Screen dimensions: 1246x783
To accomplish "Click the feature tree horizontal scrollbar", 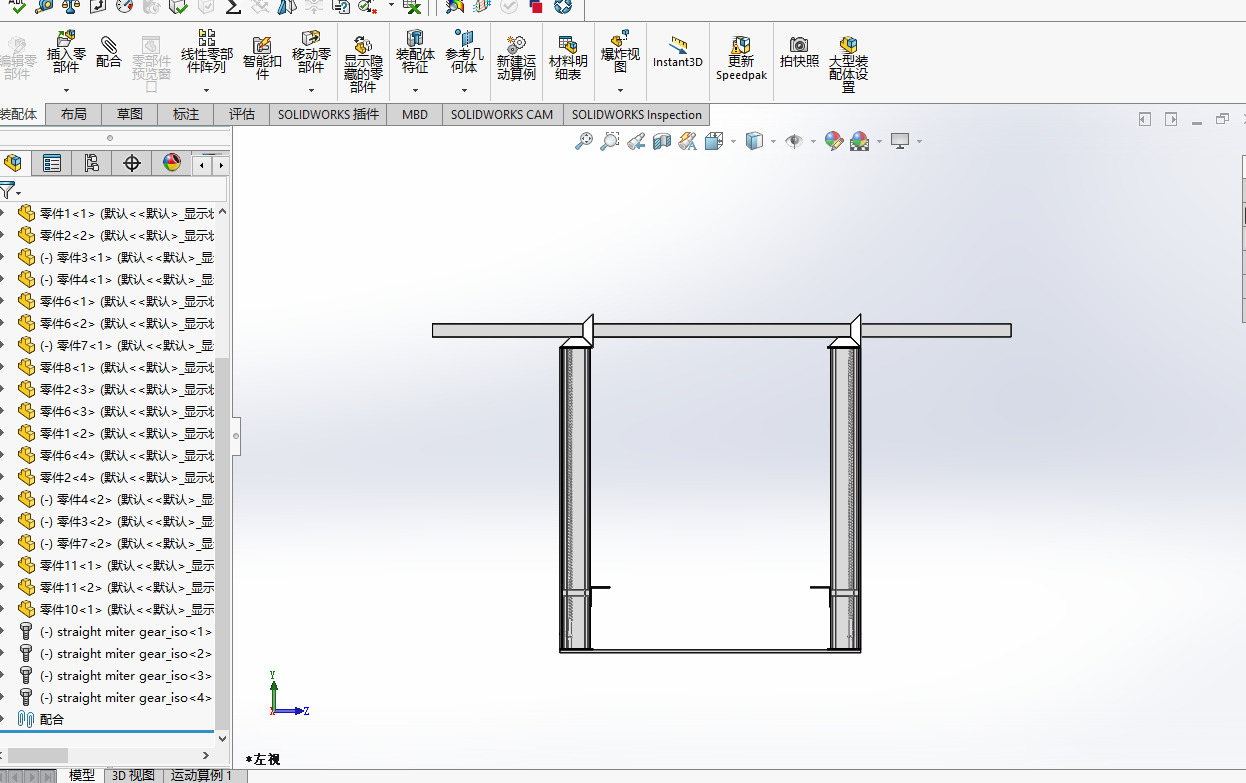I will pyautogui.click(x=38, y=755).
